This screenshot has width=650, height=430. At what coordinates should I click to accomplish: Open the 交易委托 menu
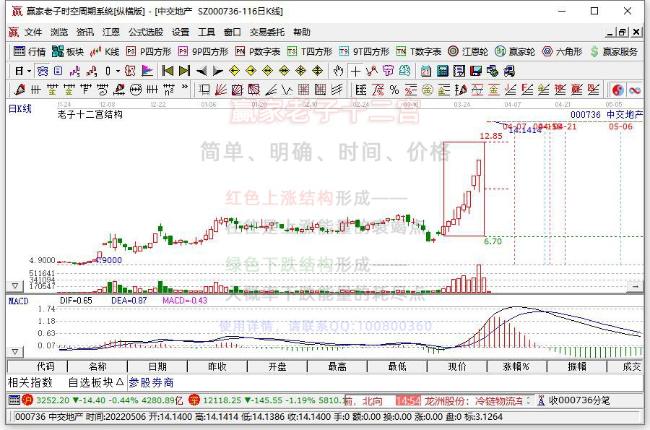[267, 32]
